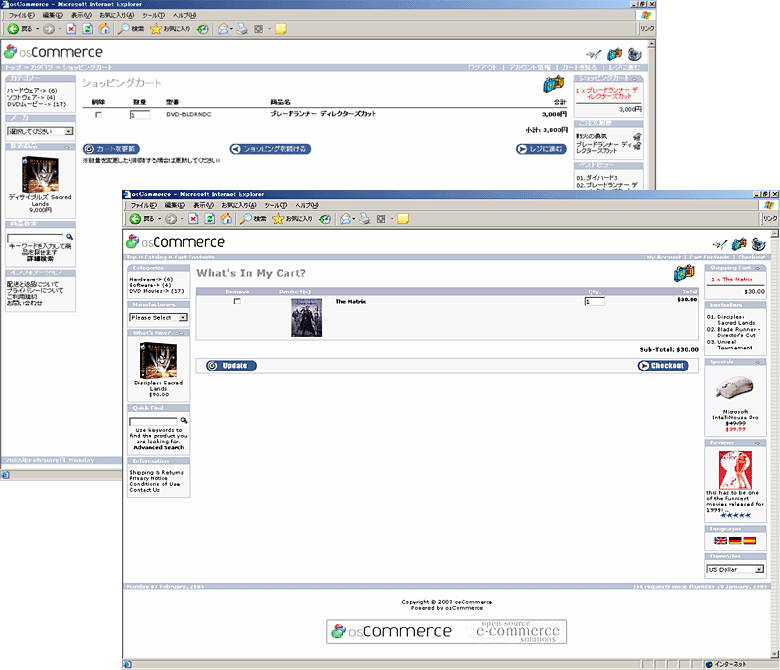Open manufacturer dropdown in Japanese store

pos(40,131)
